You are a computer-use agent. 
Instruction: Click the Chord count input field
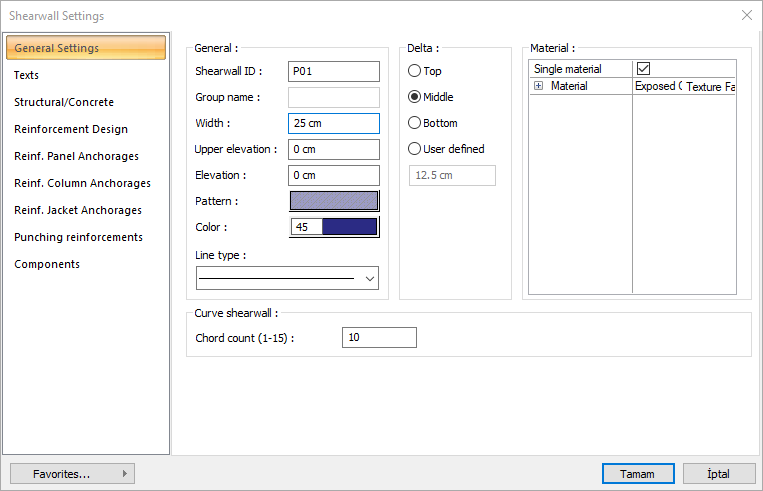(379, 338)
